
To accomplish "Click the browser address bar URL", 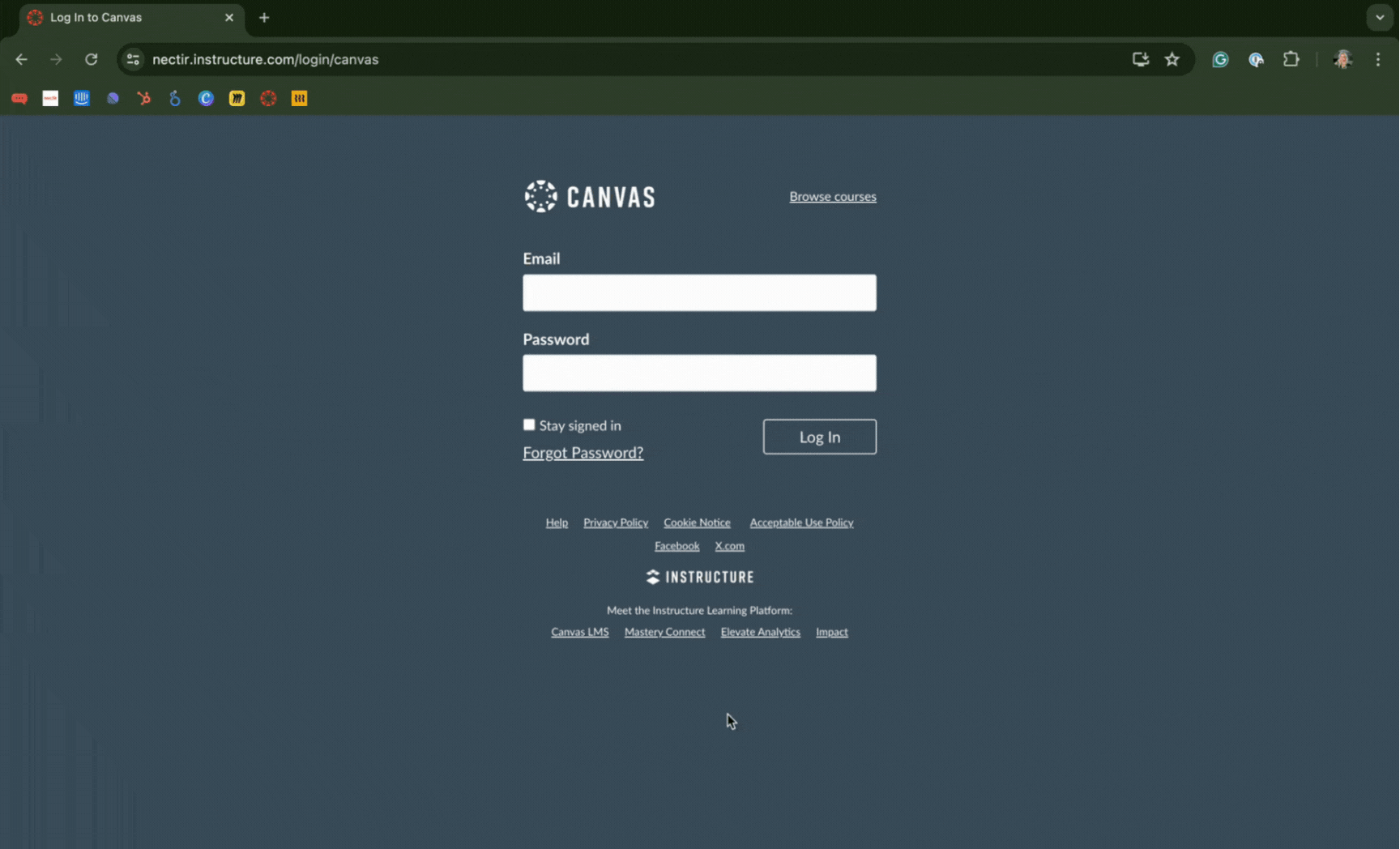I will (265, 59).
